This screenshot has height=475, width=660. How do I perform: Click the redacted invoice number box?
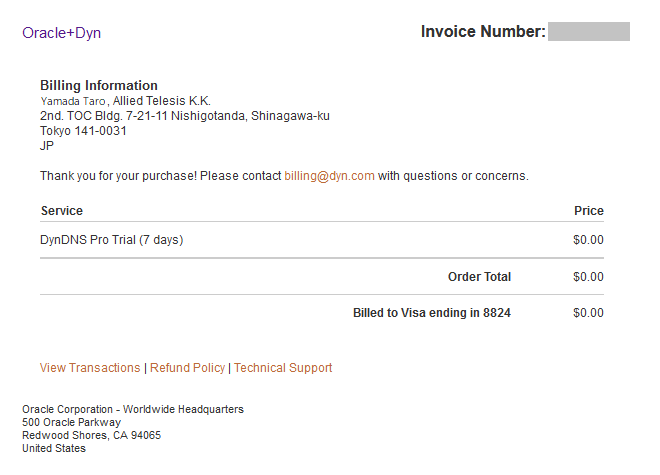[x=589, y=32]
